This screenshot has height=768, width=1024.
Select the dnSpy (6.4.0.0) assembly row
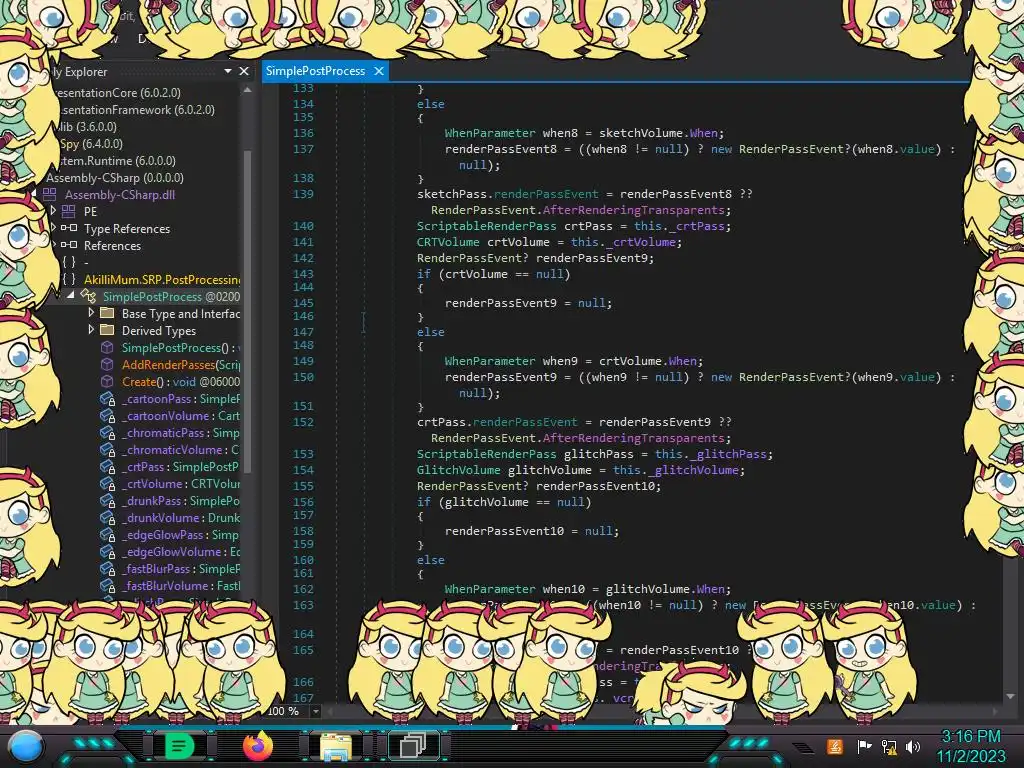[x=91, y=144]
